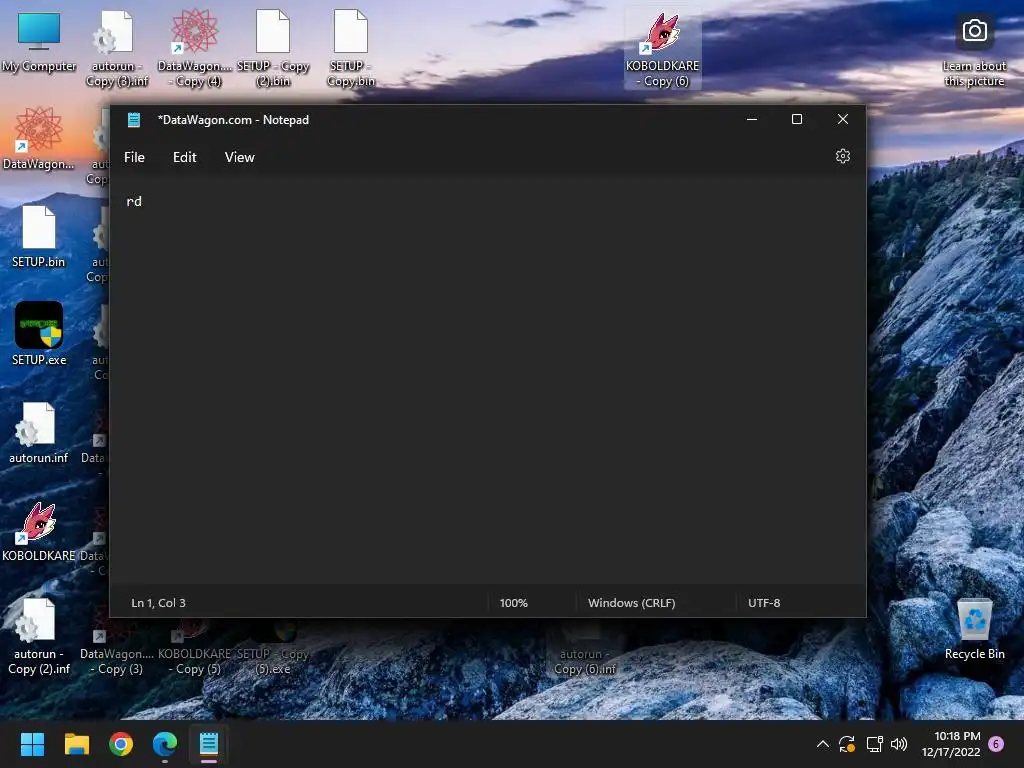Select the KOBOLDKARE - Copy (6) shortcut
Viewport: 1024px width, 768px height.
click(663, 49)
